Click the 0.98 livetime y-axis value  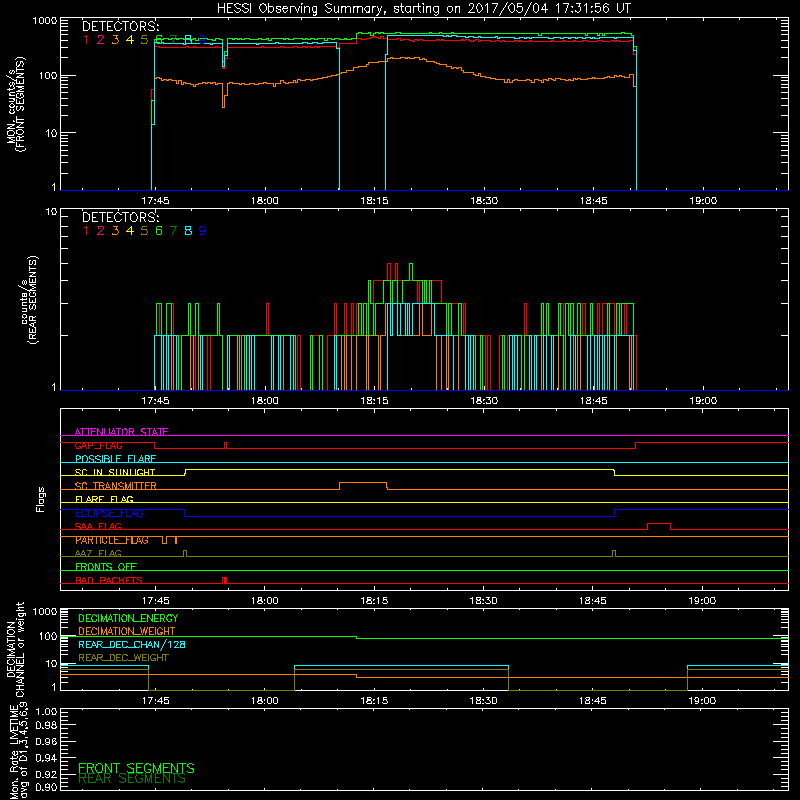(46, 725)
